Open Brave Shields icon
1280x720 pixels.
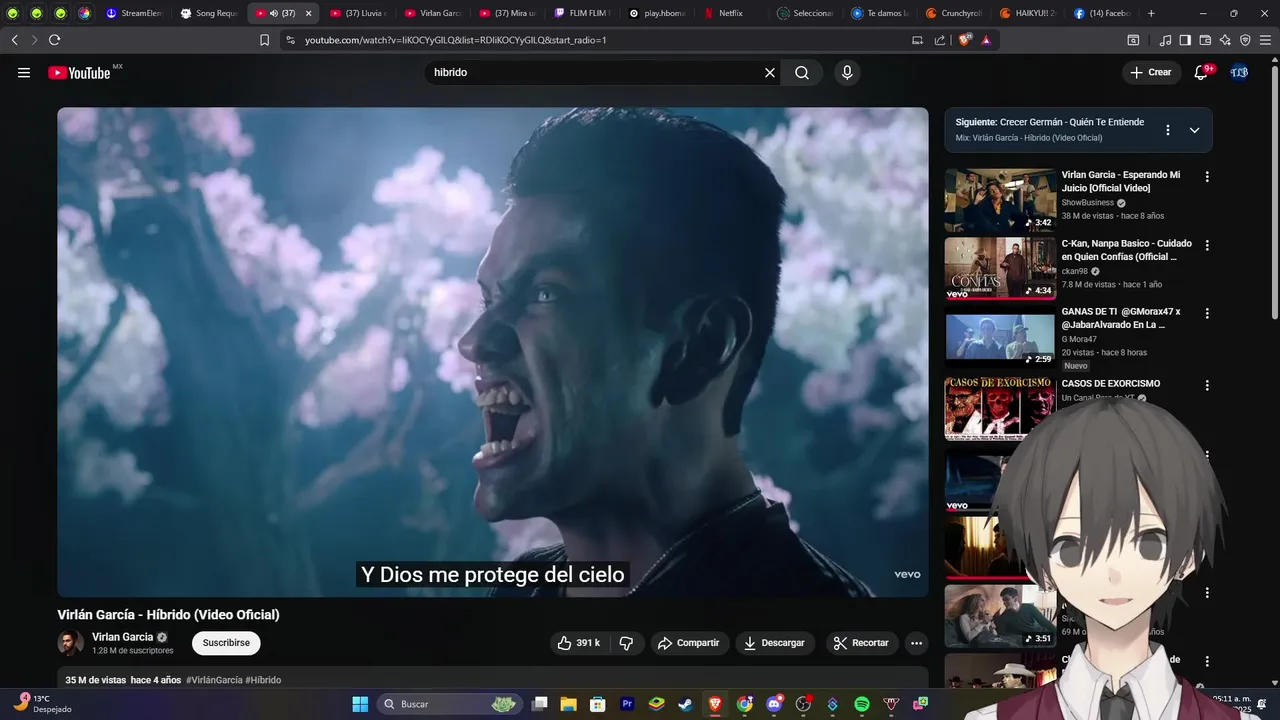click(x=965, y=40)
